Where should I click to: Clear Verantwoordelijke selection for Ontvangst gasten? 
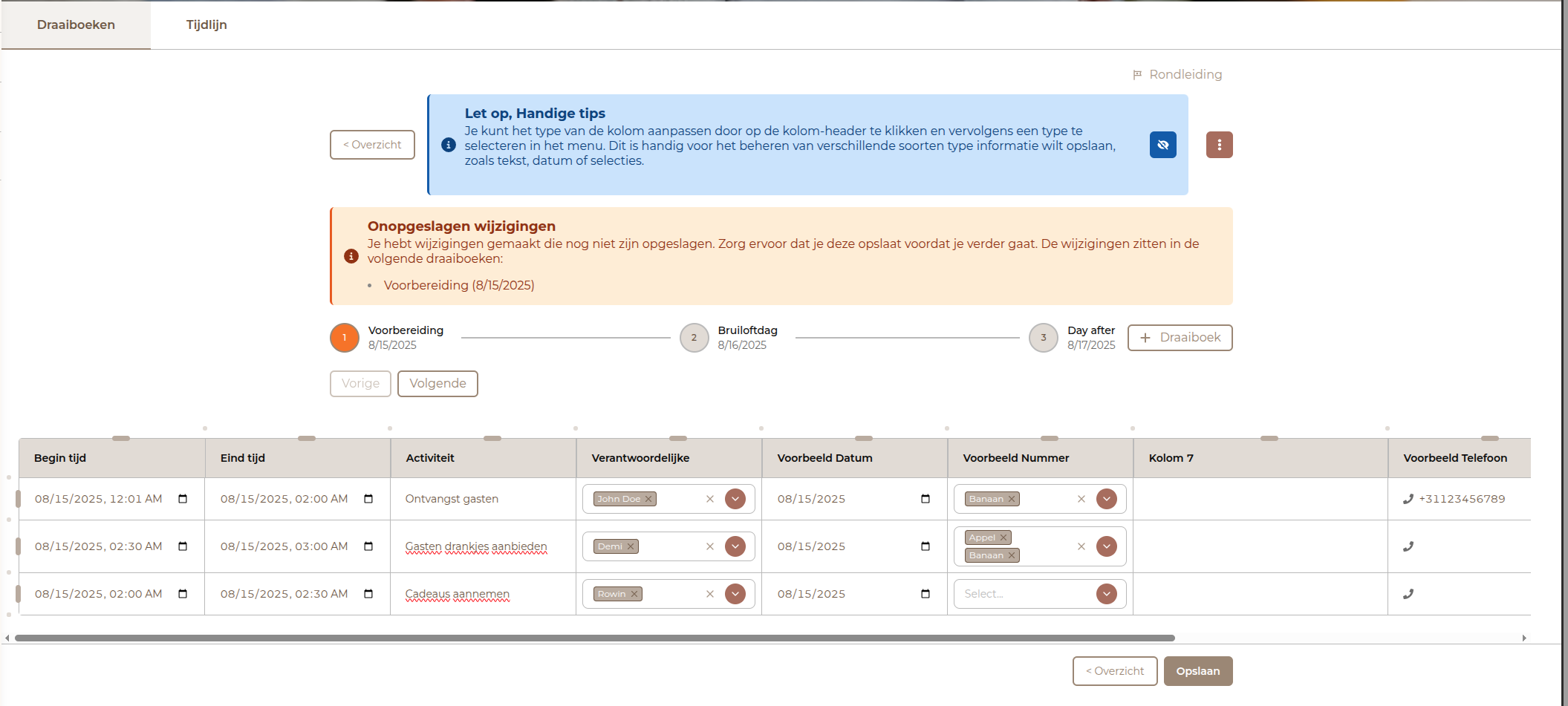pyautogui.click(x=710, y=499)
